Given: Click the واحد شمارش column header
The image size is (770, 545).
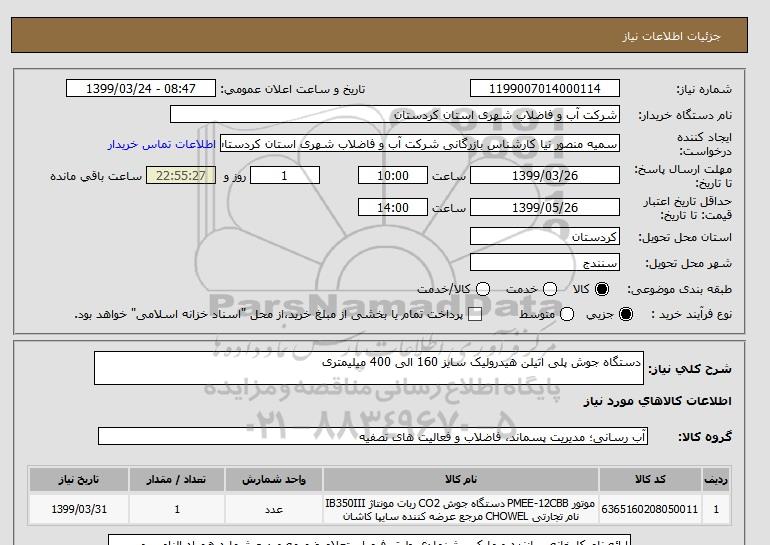Looking at the screenshot, I should 274,479.
